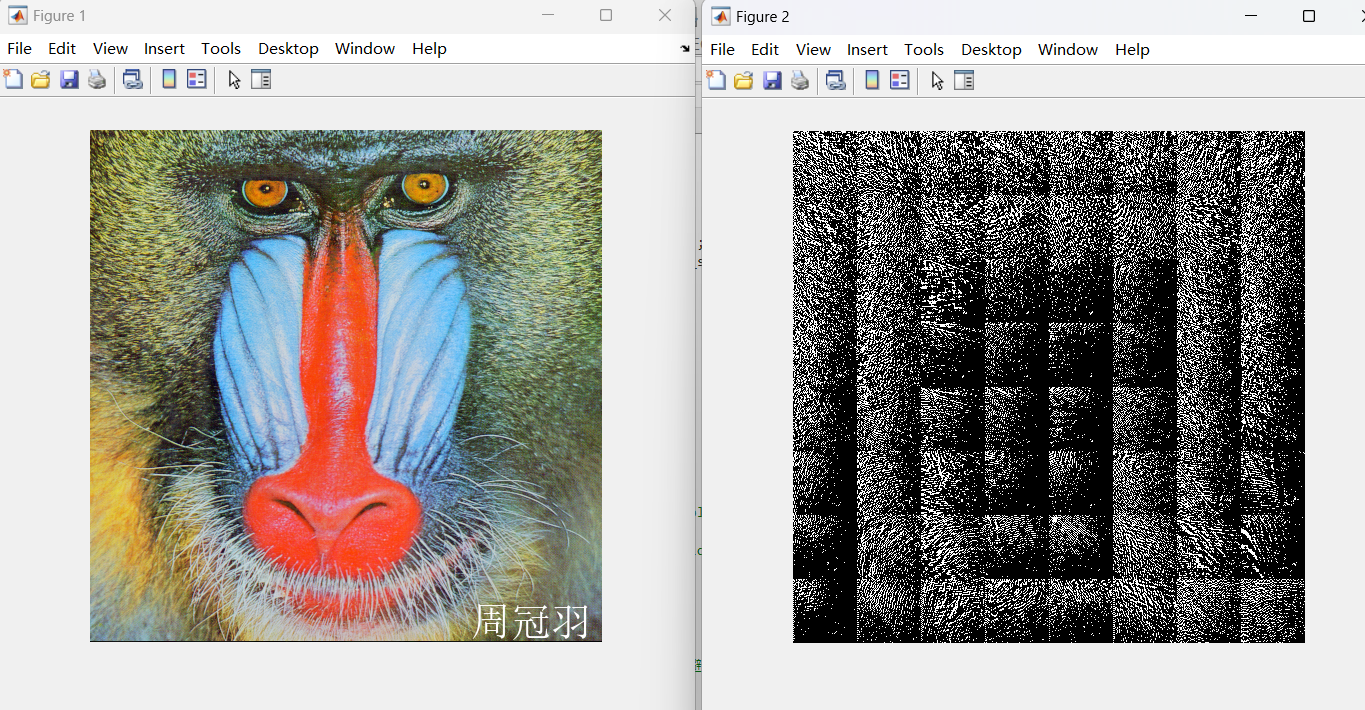This screenshot has width=1365, height=710.
Task: Insert Legend in Figure 2 via toolbar
Action: [900, 80]
